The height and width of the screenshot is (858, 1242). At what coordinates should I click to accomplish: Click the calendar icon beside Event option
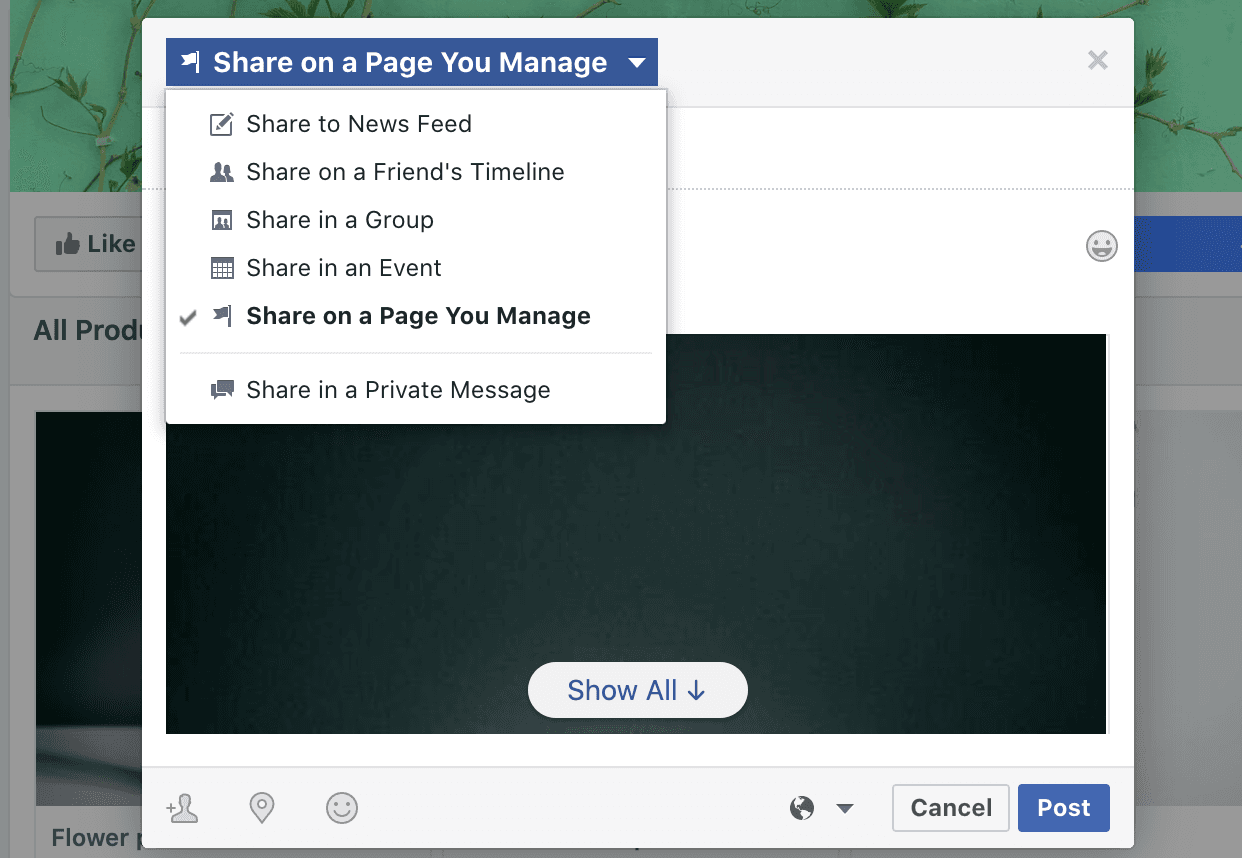221,269
